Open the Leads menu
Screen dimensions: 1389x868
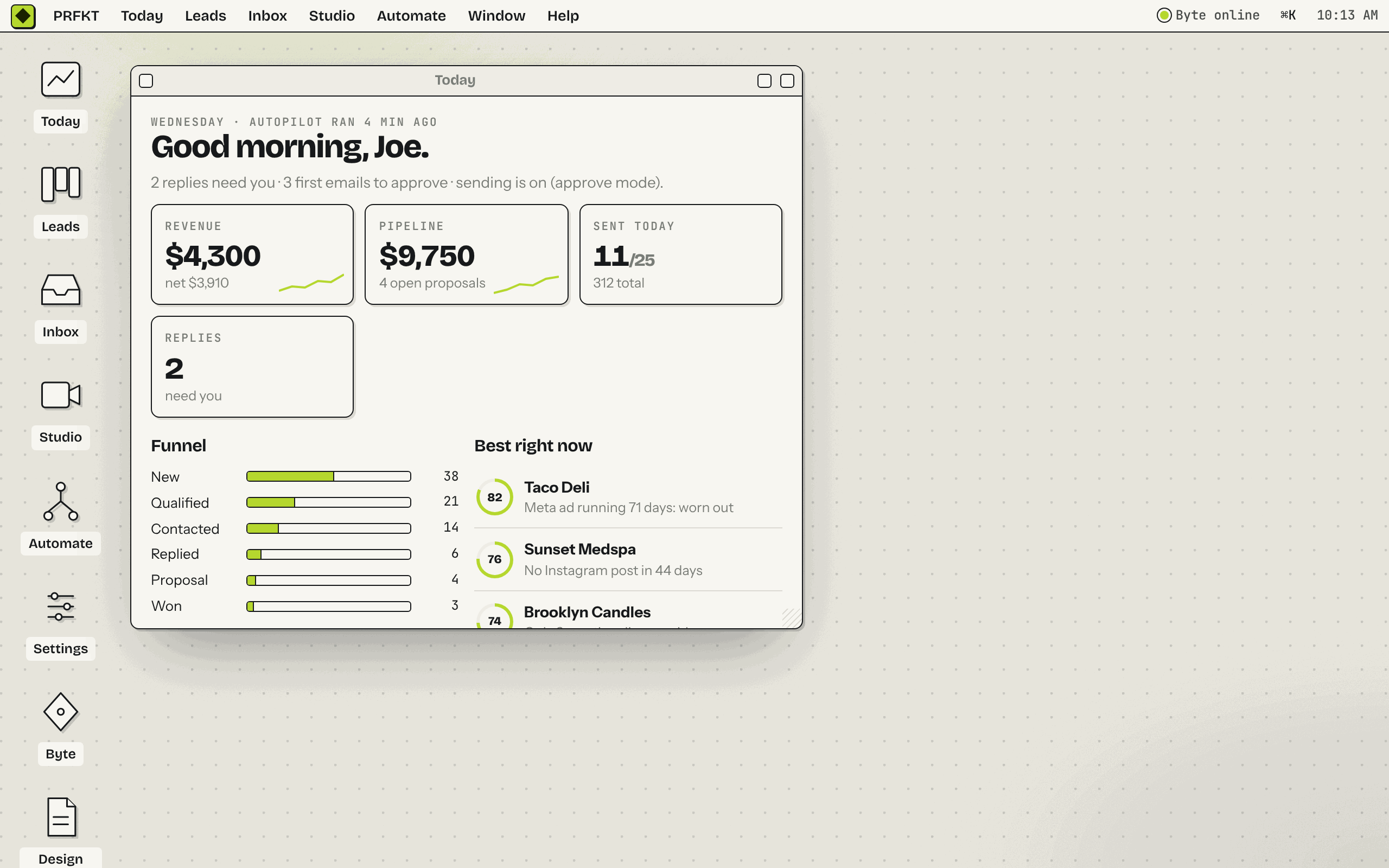click(206, 16)
